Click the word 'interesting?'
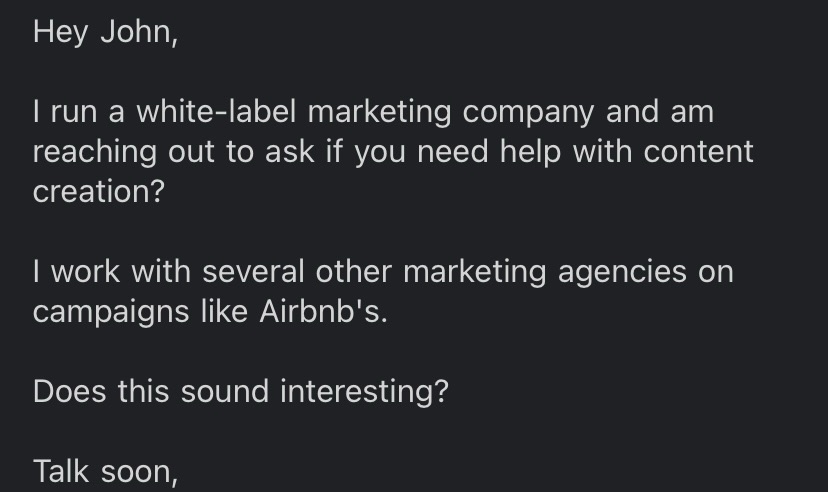 [364, 390]
